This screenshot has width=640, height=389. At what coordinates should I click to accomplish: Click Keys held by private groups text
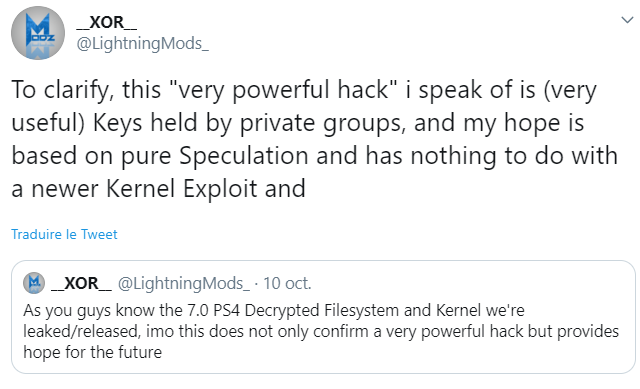[249, 122]
